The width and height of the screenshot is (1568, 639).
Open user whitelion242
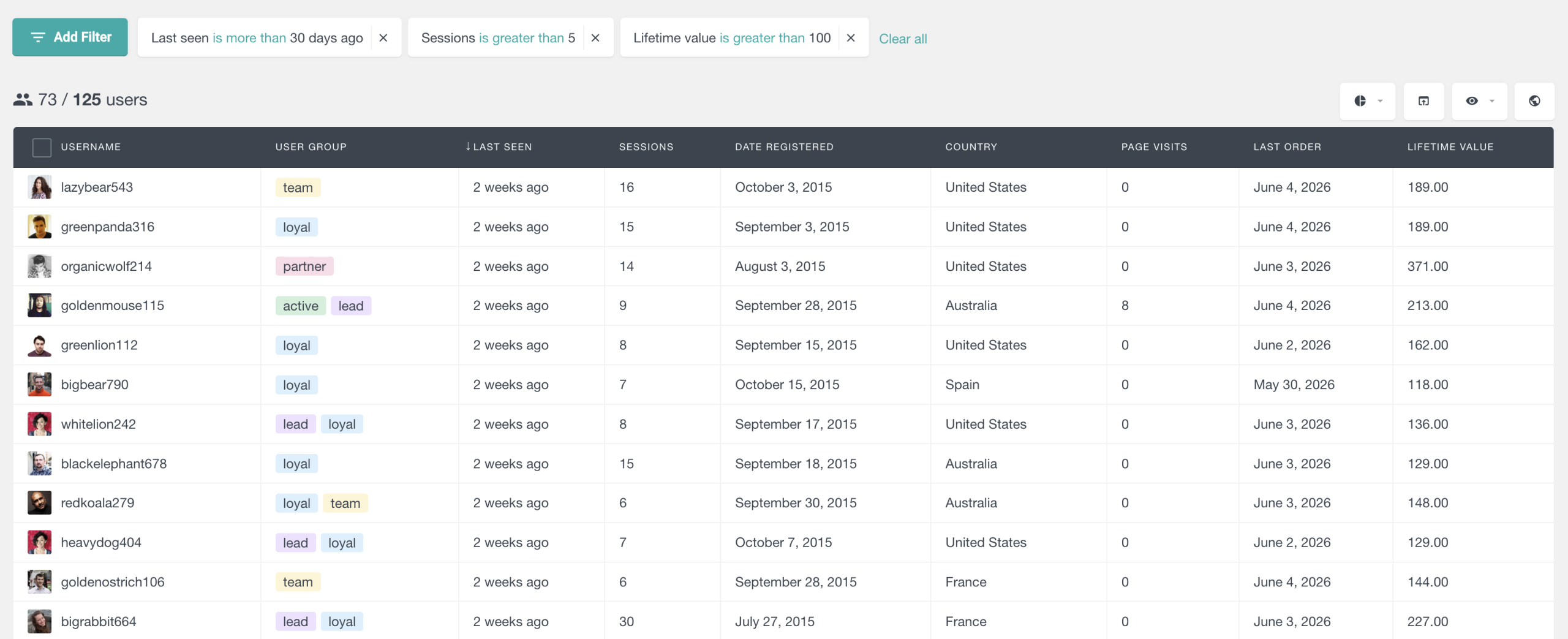(x=98, y=424)
